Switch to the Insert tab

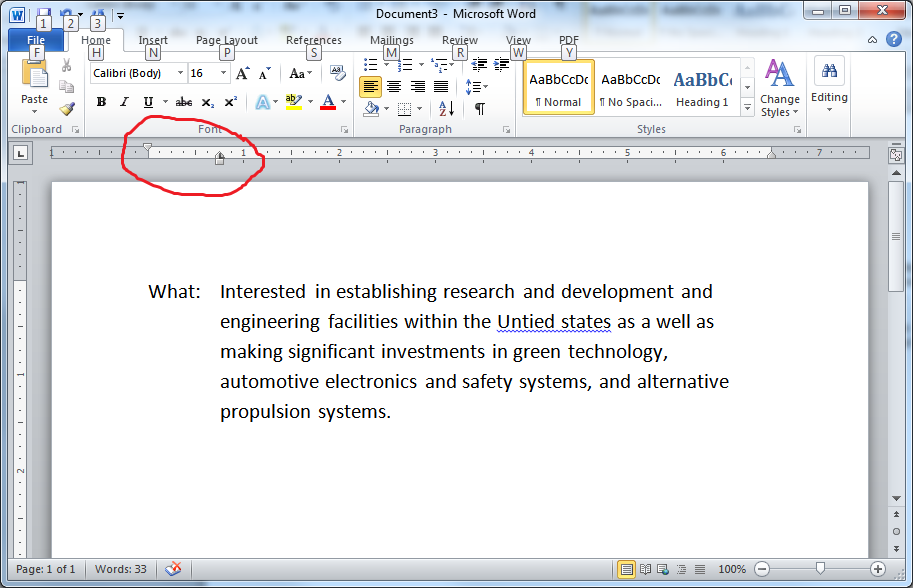tap(153, 40)
